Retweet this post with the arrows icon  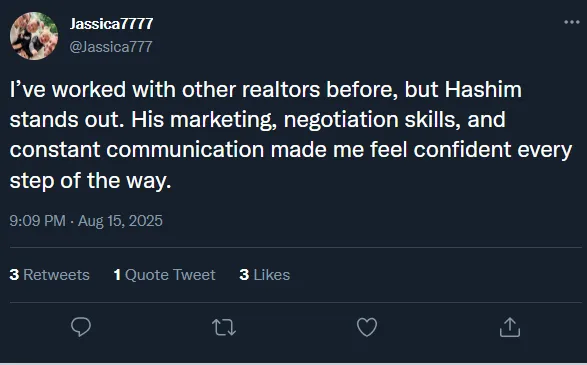(224, 327)
